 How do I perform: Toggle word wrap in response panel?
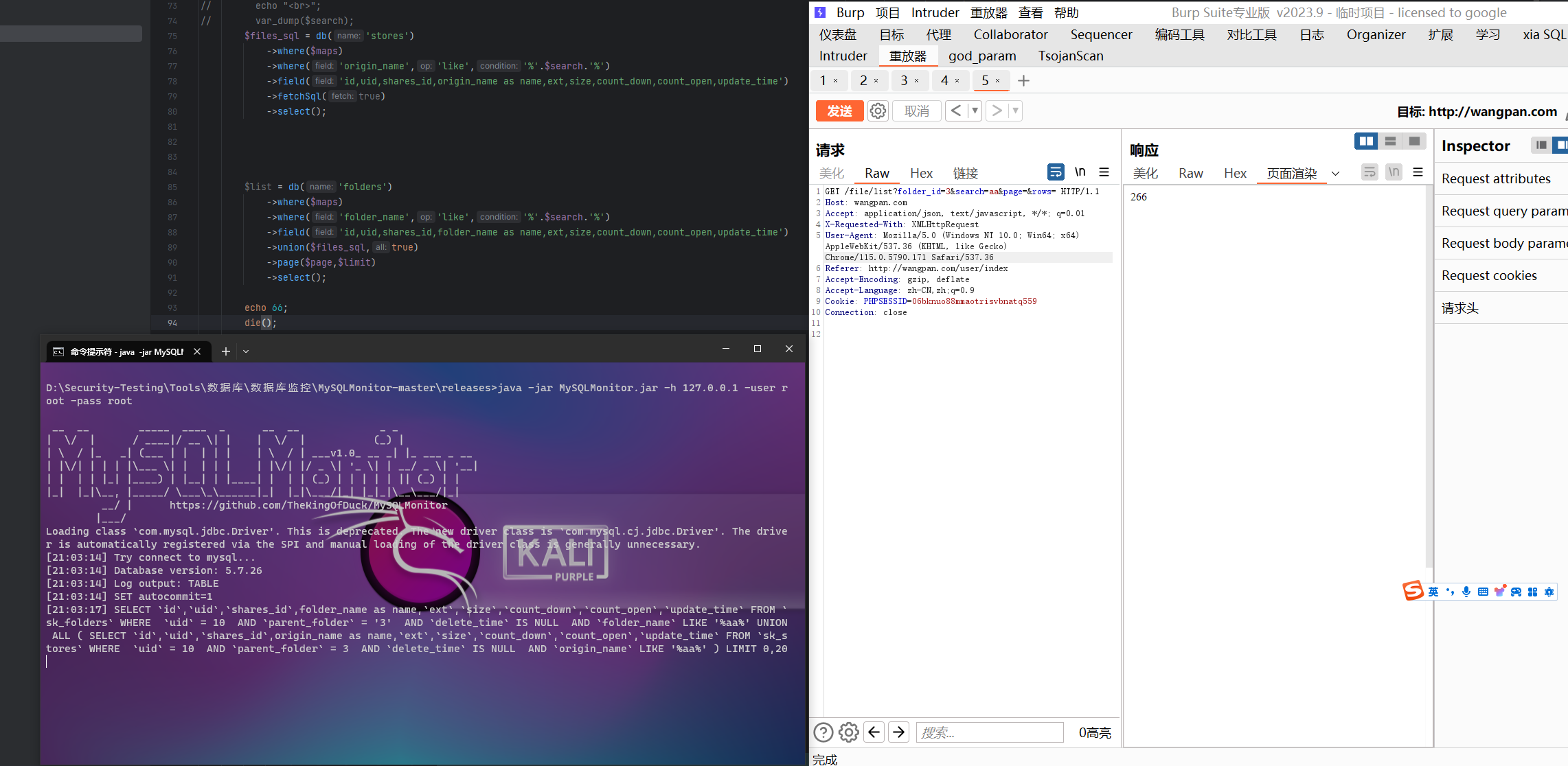tap(1370, 172)
